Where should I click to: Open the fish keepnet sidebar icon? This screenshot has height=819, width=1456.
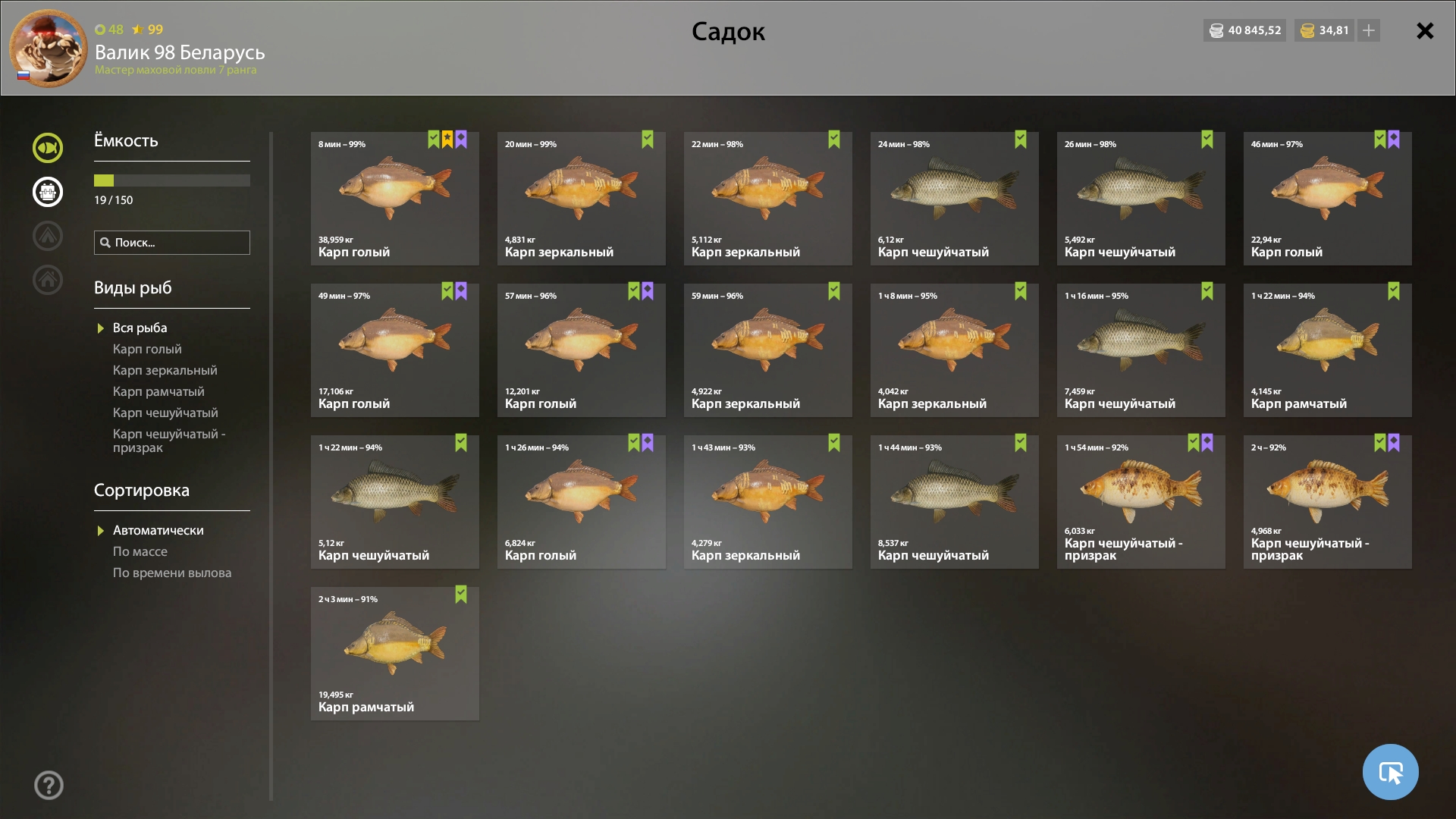point(48,148)
